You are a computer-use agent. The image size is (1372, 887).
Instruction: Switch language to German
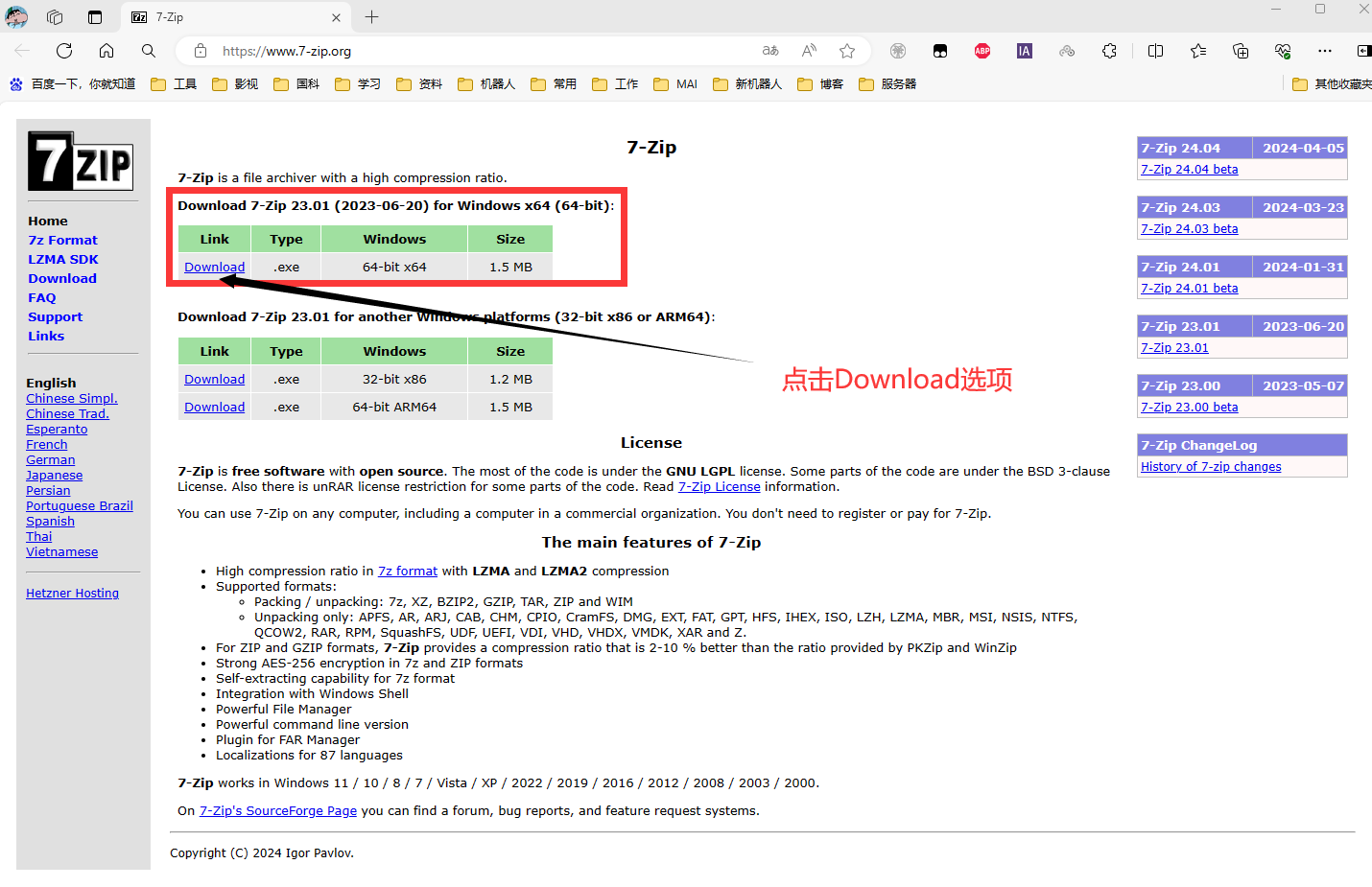point(51,460)
